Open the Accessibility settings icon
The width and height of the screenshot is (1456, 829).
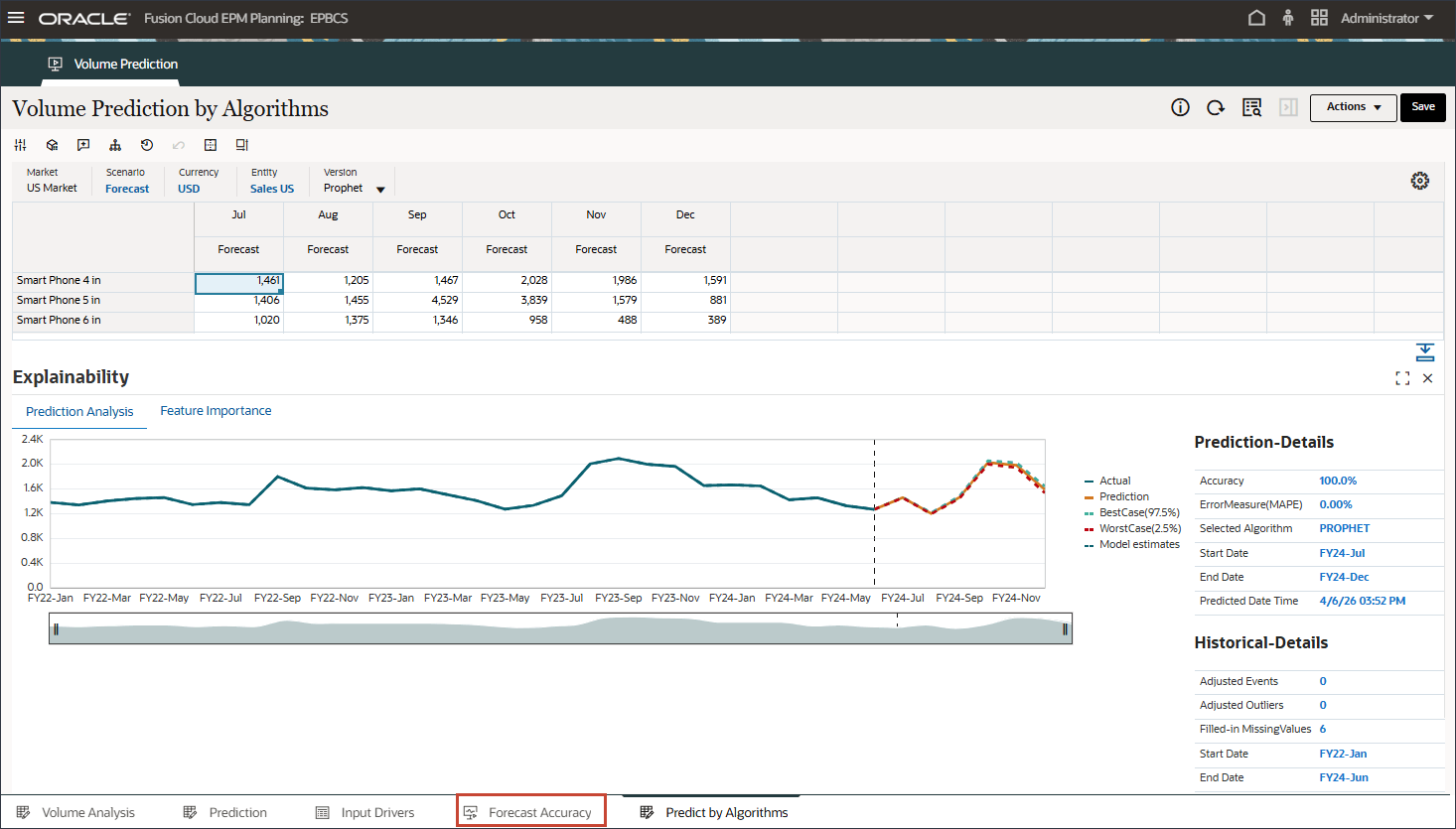pyautogui.click(x=1288, y=18)
